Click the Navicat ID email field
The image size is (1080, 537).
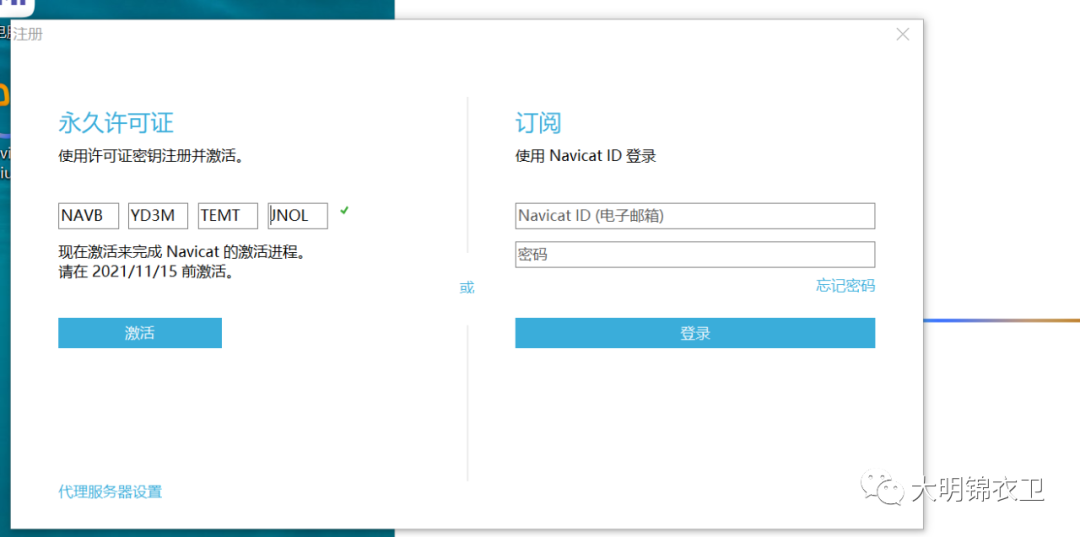pyautogui.click(x=695, y=216)
